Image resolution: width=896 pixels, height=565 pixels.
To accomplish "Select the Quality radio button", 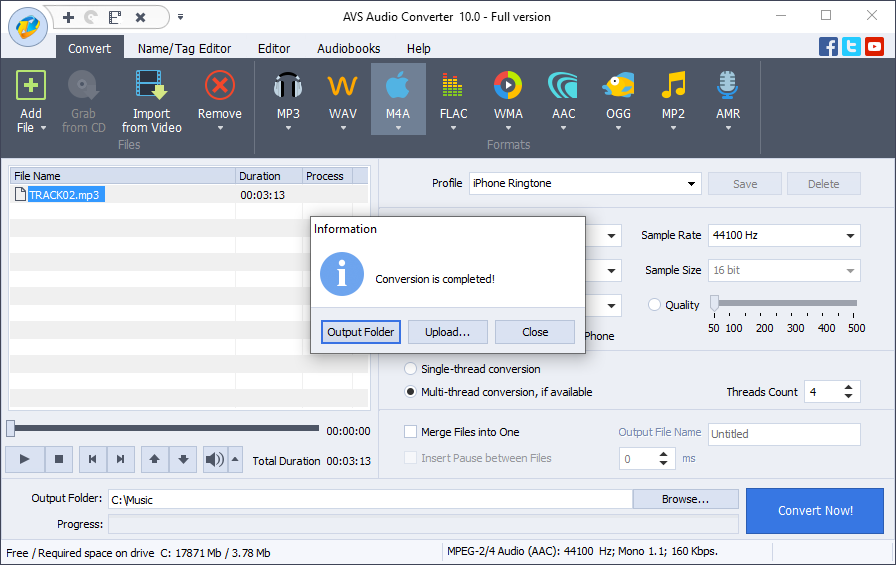I will coord(654,305).
